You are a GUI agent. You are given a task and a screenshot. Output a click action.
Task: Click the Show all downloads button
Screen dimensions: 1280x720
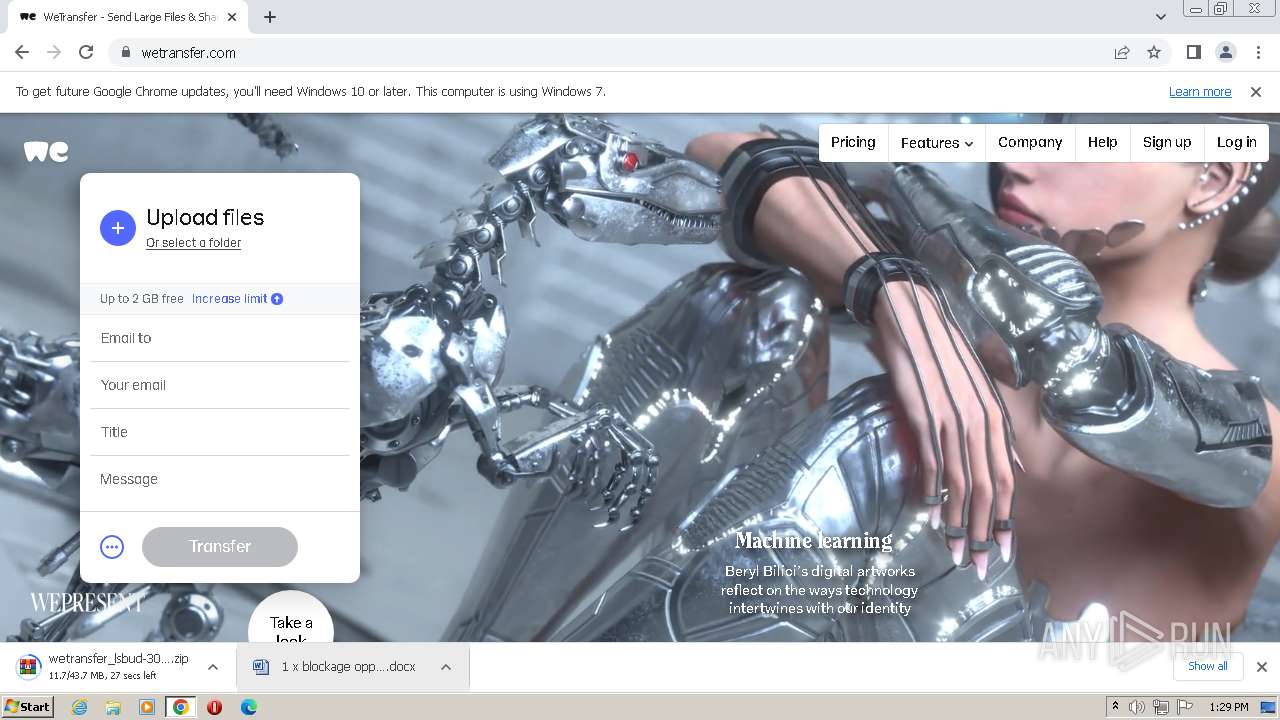tap(1208, 667)
